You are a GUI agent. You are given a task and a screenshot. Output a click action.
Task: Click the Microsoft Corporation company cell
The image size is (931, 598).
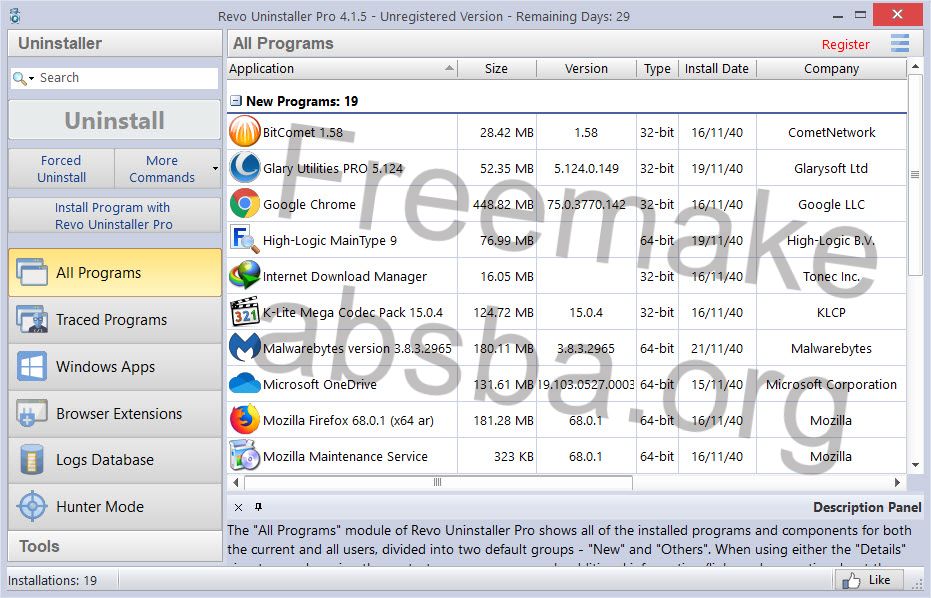(831, 384)
